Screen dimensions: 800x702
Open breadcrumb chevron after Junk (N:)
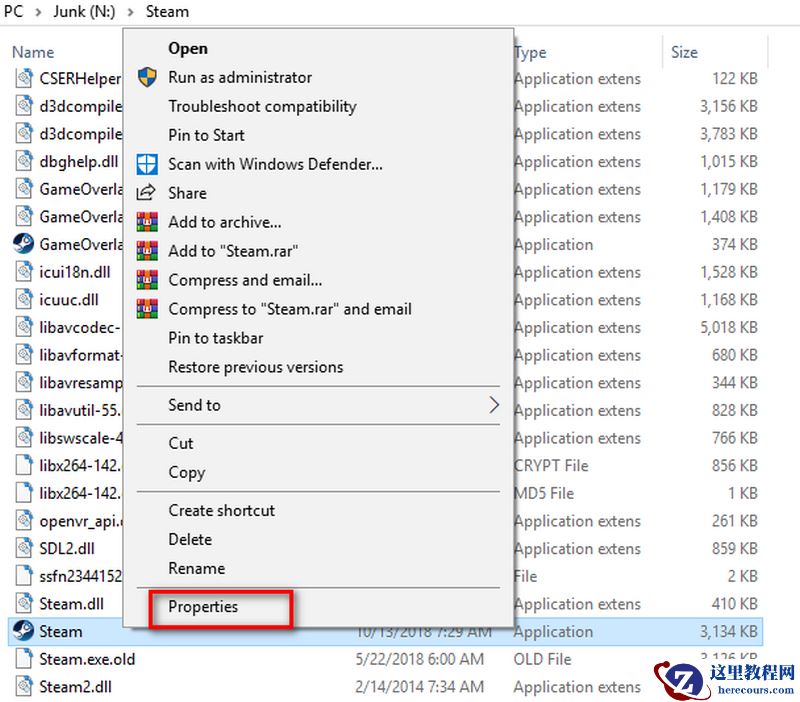(131, 12)
